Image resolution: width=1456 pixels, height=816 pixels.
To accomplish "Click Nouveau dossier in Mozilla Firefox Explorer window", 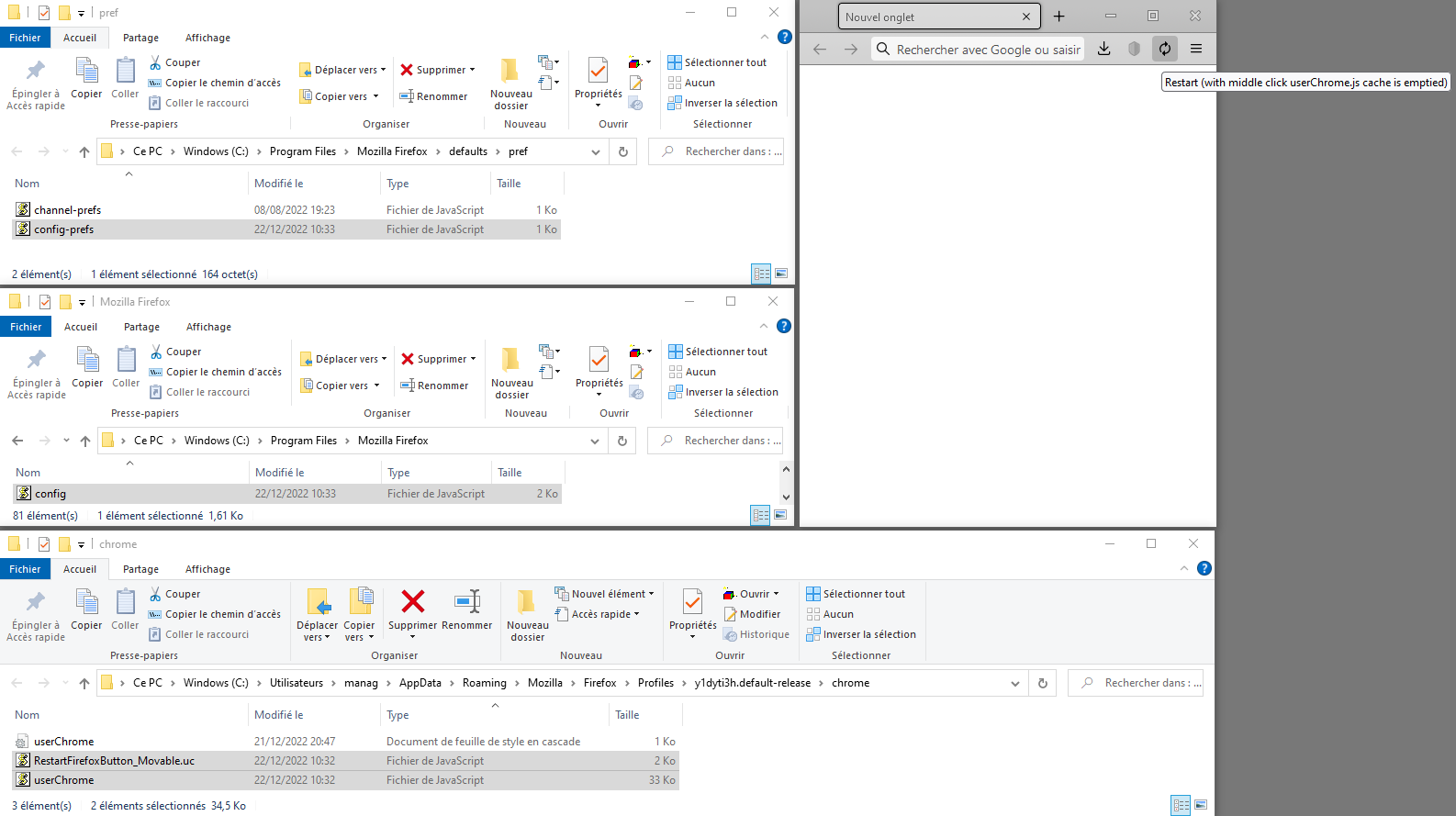I will pyautogui.click(x=512, y=374).
